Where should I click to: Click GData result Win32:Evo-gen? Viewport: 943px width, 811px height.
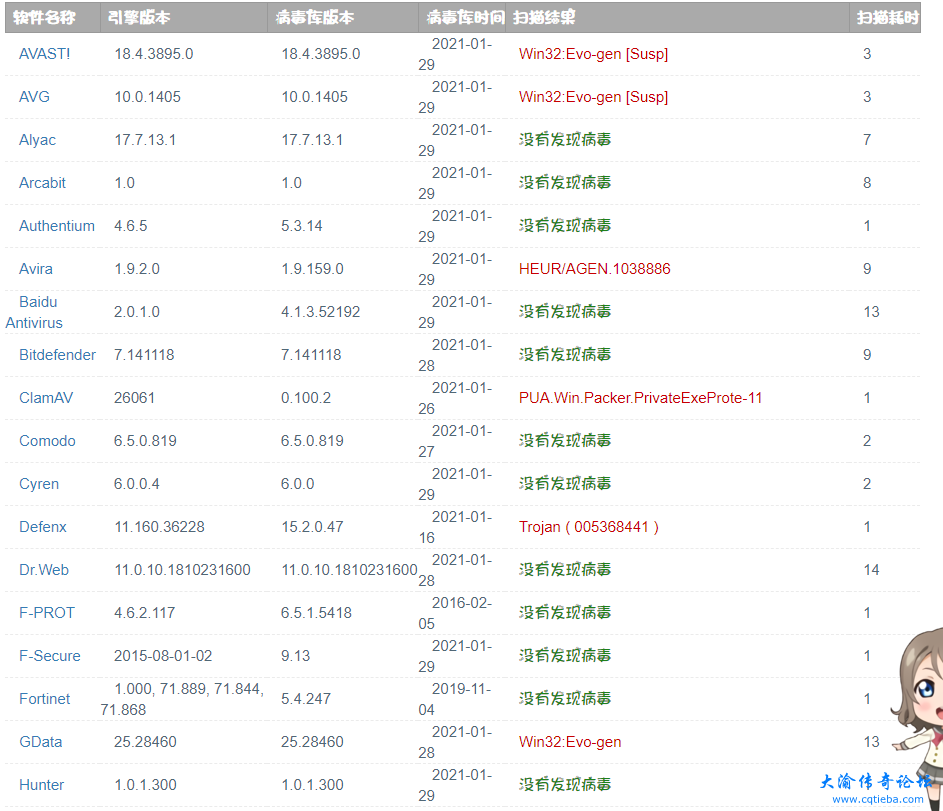(570, 742)
